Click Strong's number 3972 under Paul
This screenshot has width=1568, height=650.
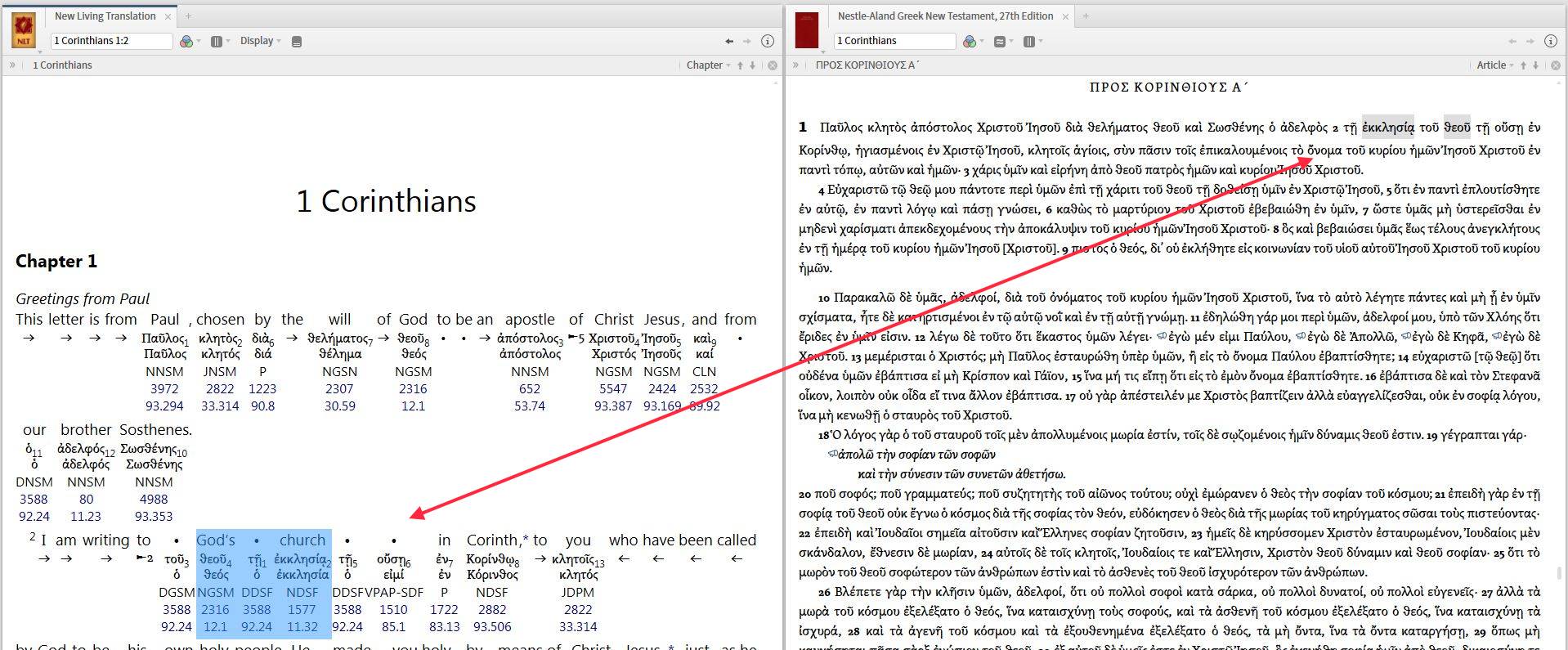164,389
